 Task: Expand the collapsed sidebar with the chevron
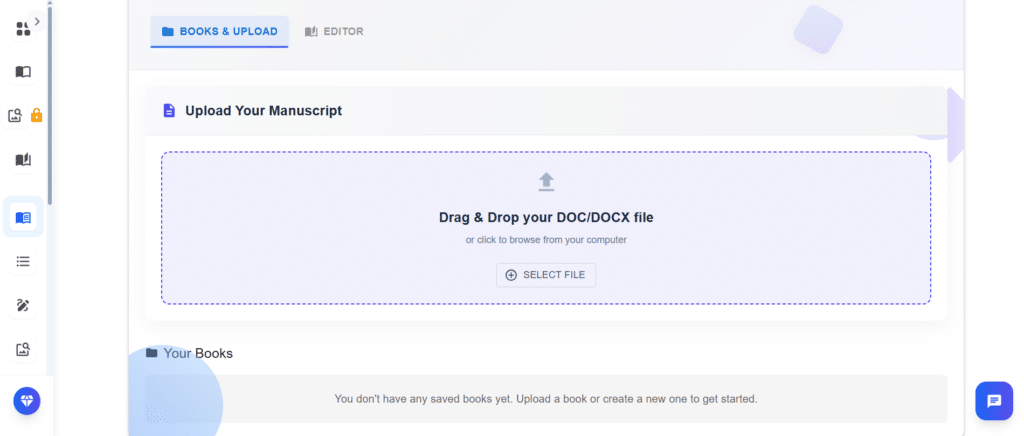tap(37, 20)
